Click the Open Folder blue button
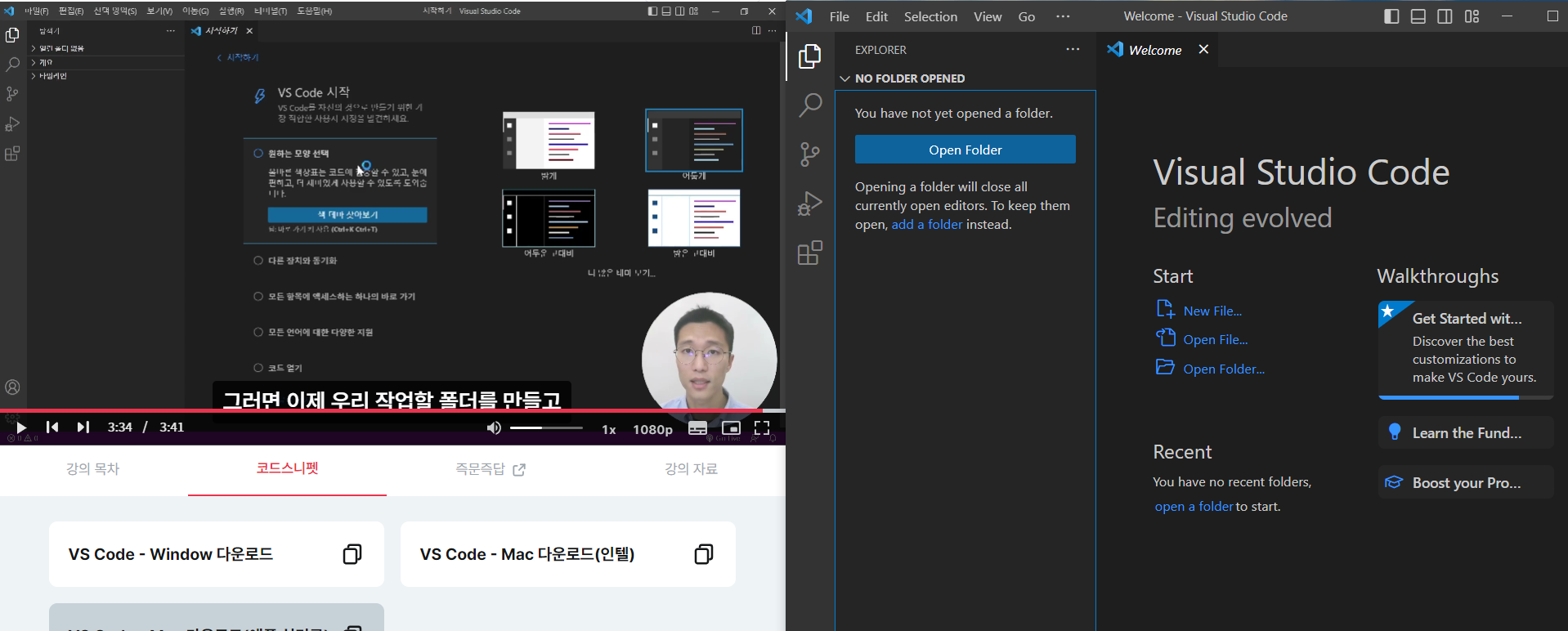Screen dimensions: 1568x631 tap(965, 150)
